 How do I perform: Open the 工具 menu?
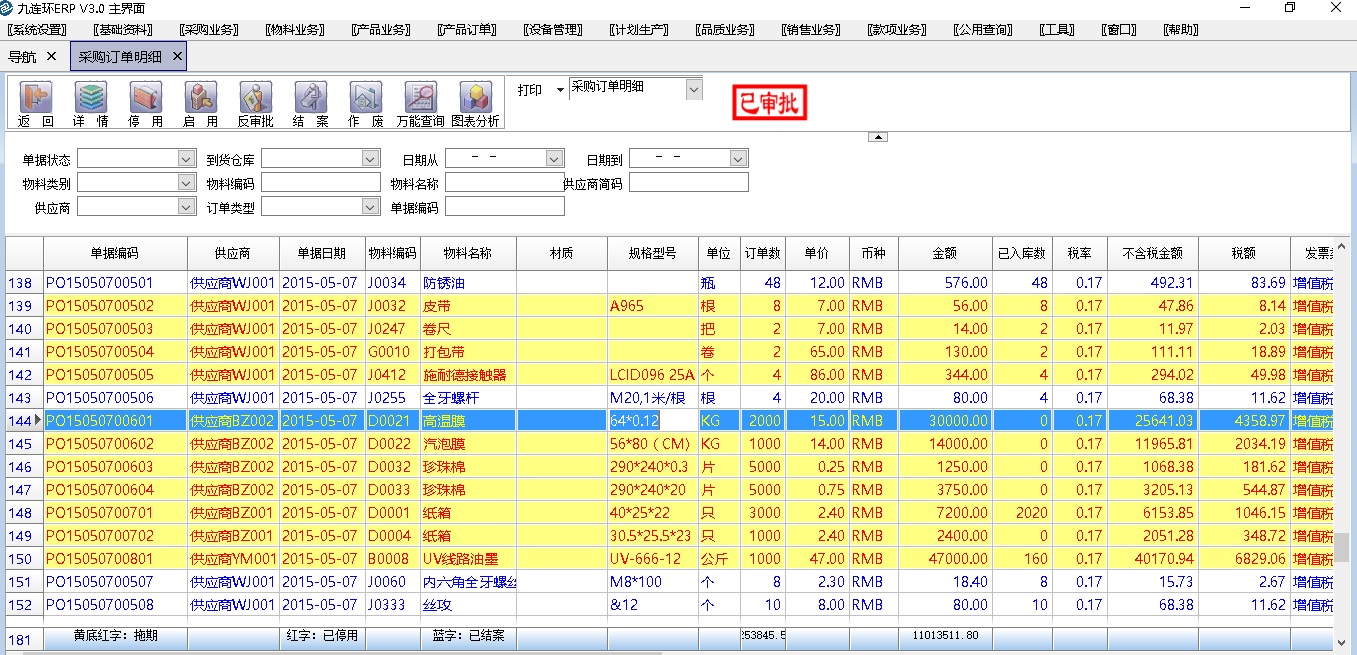[x=1057, y=30]
